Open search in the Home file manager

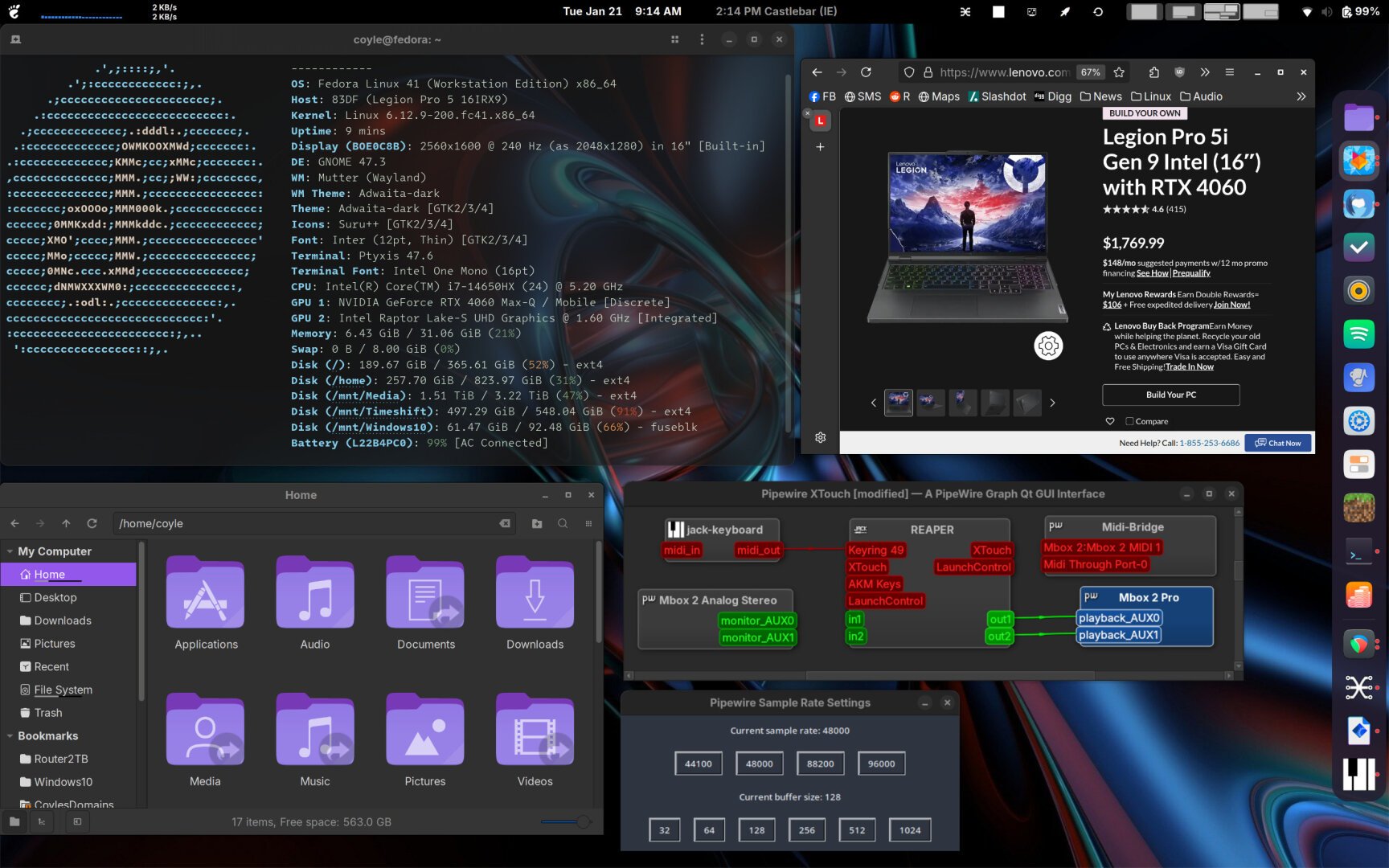click(563, 523)
